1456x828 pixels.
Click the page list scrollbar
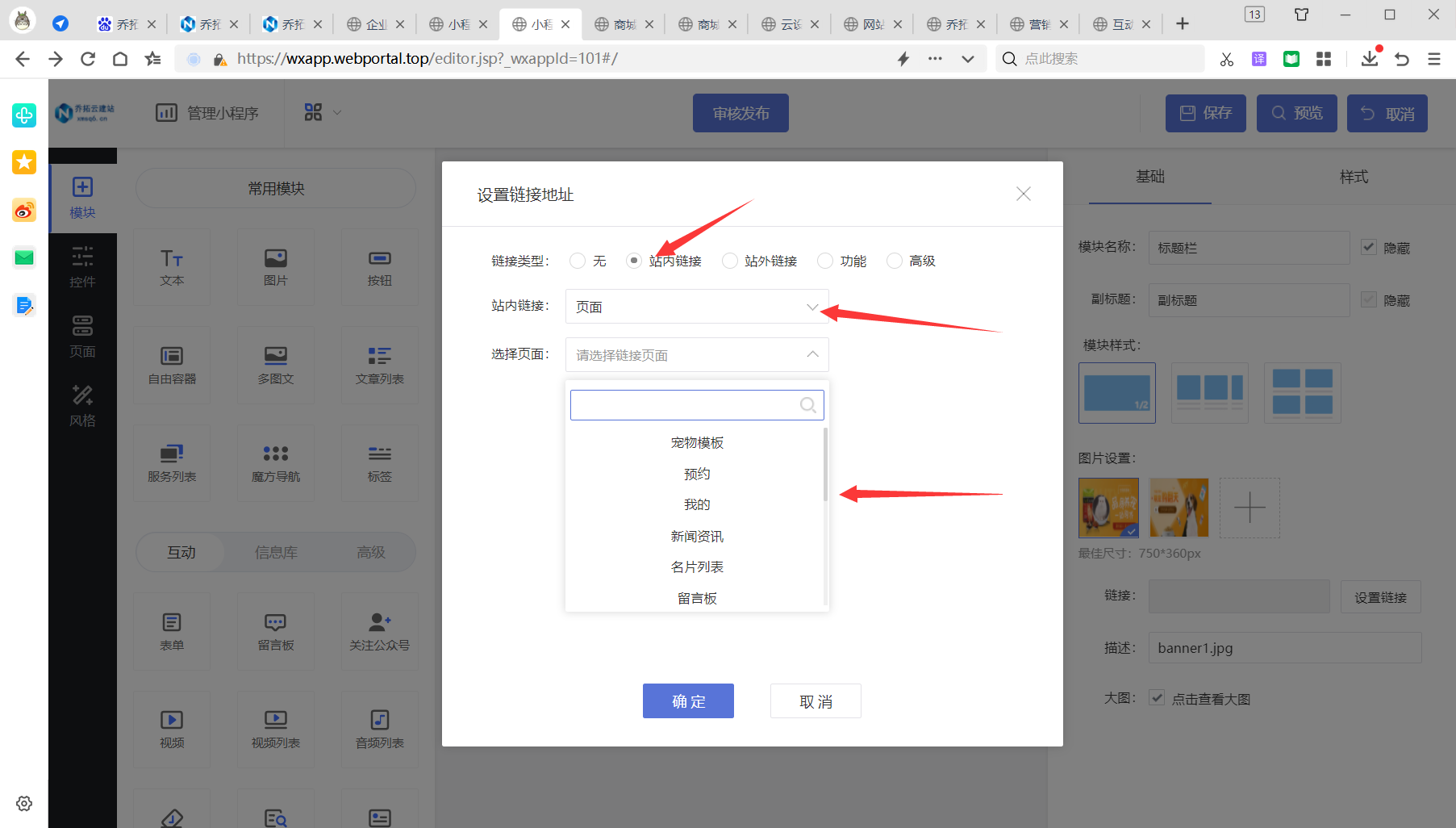[825, 464]
